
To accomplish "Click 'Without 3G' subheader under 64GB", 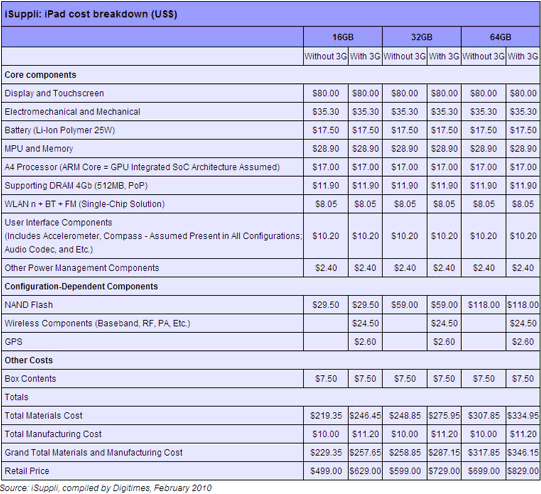I will [x=483, y=56].
